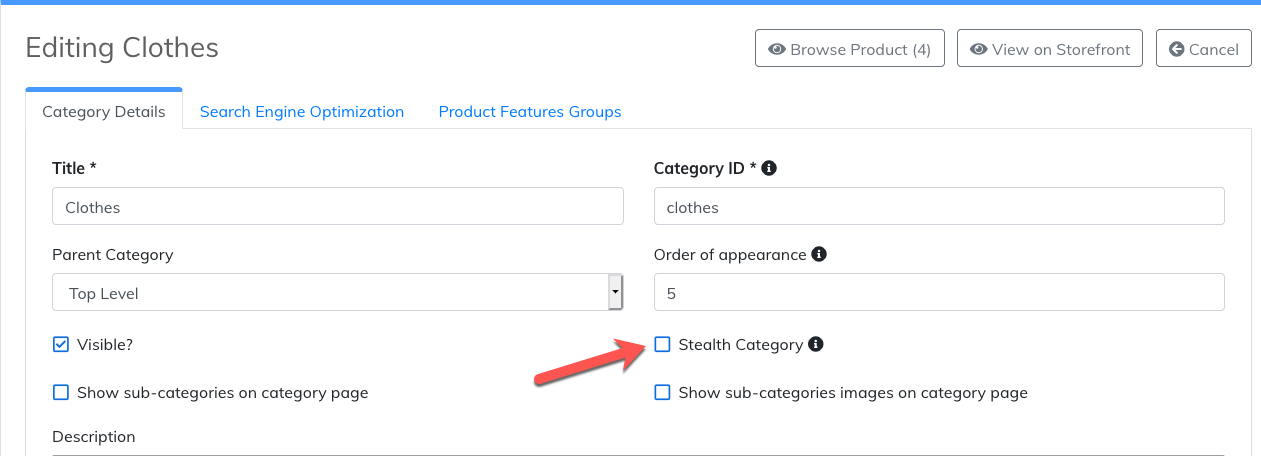Check Show sub-categories on category page
This screenshot has width=1261, height=456.
pos(61,393)
